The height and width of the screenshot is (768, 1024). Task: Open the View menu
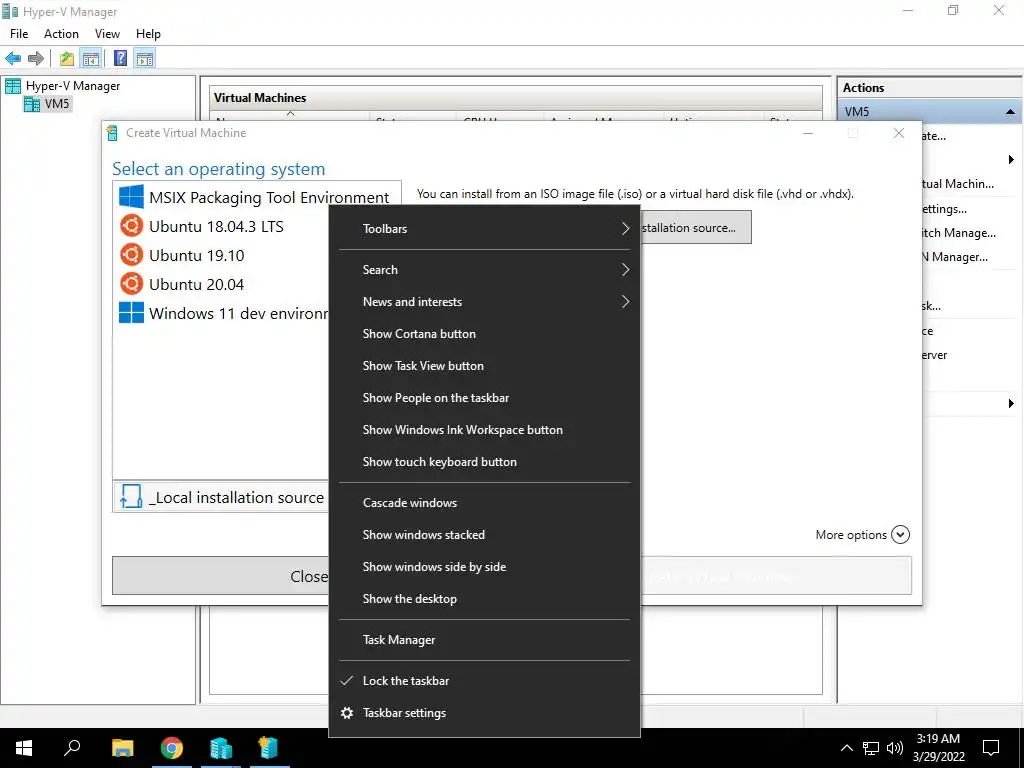click(x=107, y=34)
